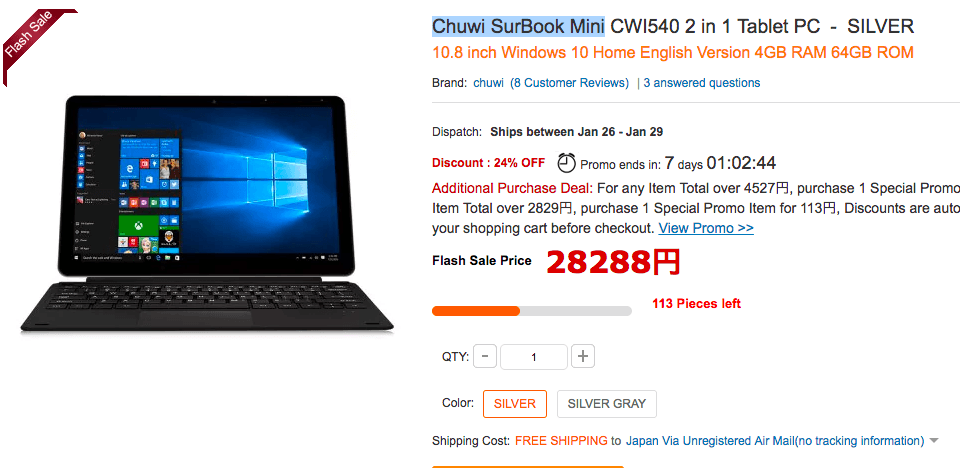This screenshot has width=960, height=468.
Task: Click the keyboard portion of product photo
Action: pyautogui.click(x=206, y=306)
